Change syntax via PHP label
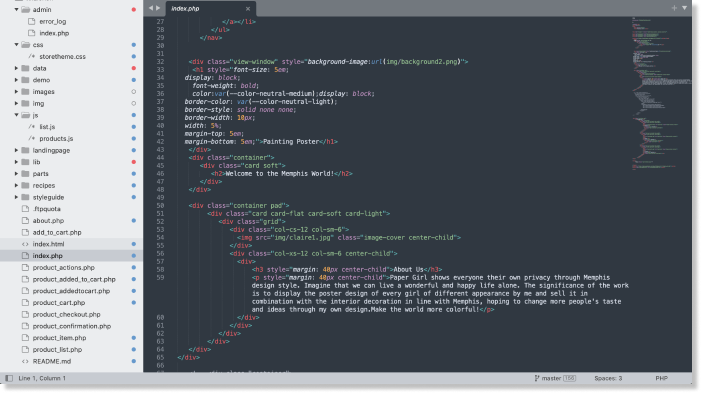 (662, 378)
